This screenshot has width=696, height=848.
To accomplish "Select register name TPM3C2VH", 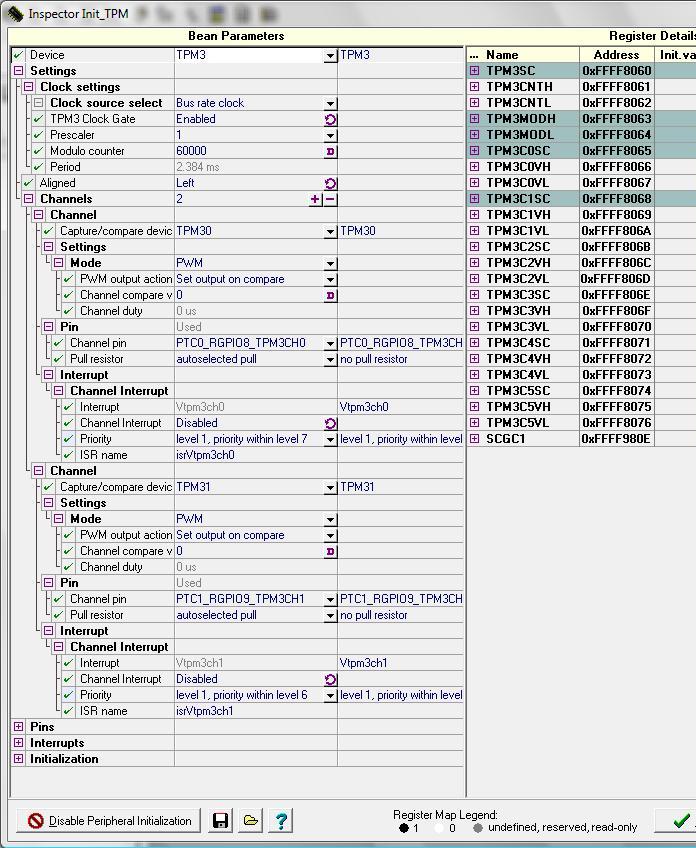I will tap(518, 262).
